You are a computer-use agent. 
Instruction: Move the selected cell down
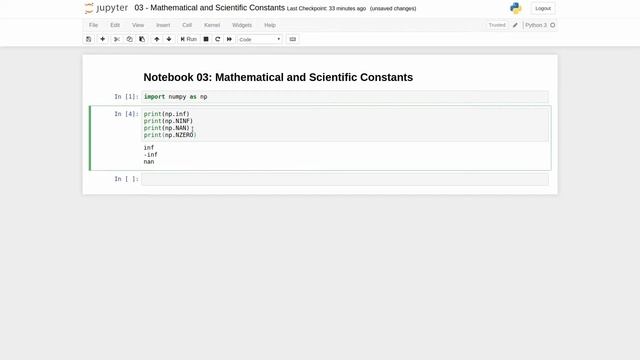(169, 39)
